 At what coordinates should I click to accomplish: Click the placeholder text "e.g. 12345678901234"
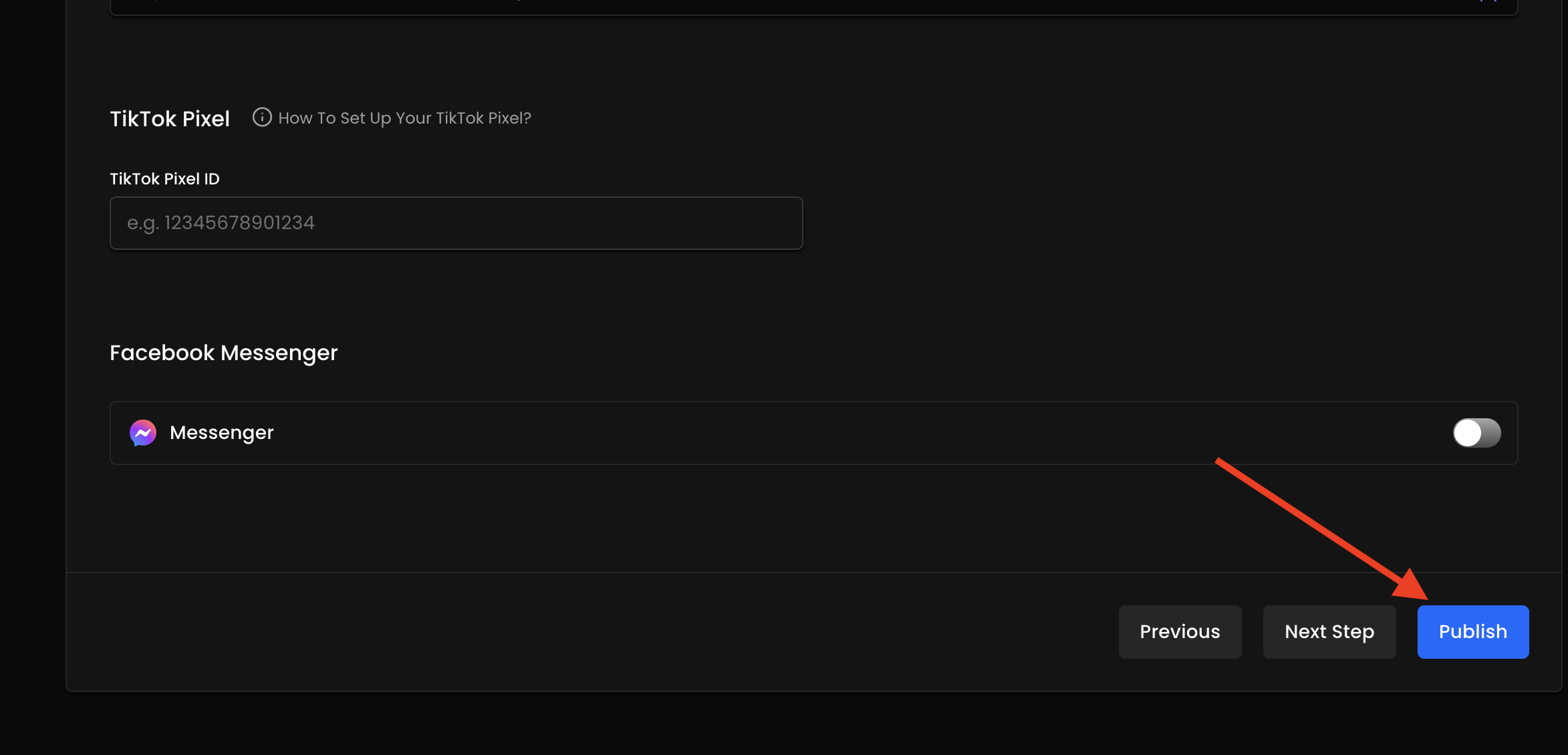[x=221, y=223]
